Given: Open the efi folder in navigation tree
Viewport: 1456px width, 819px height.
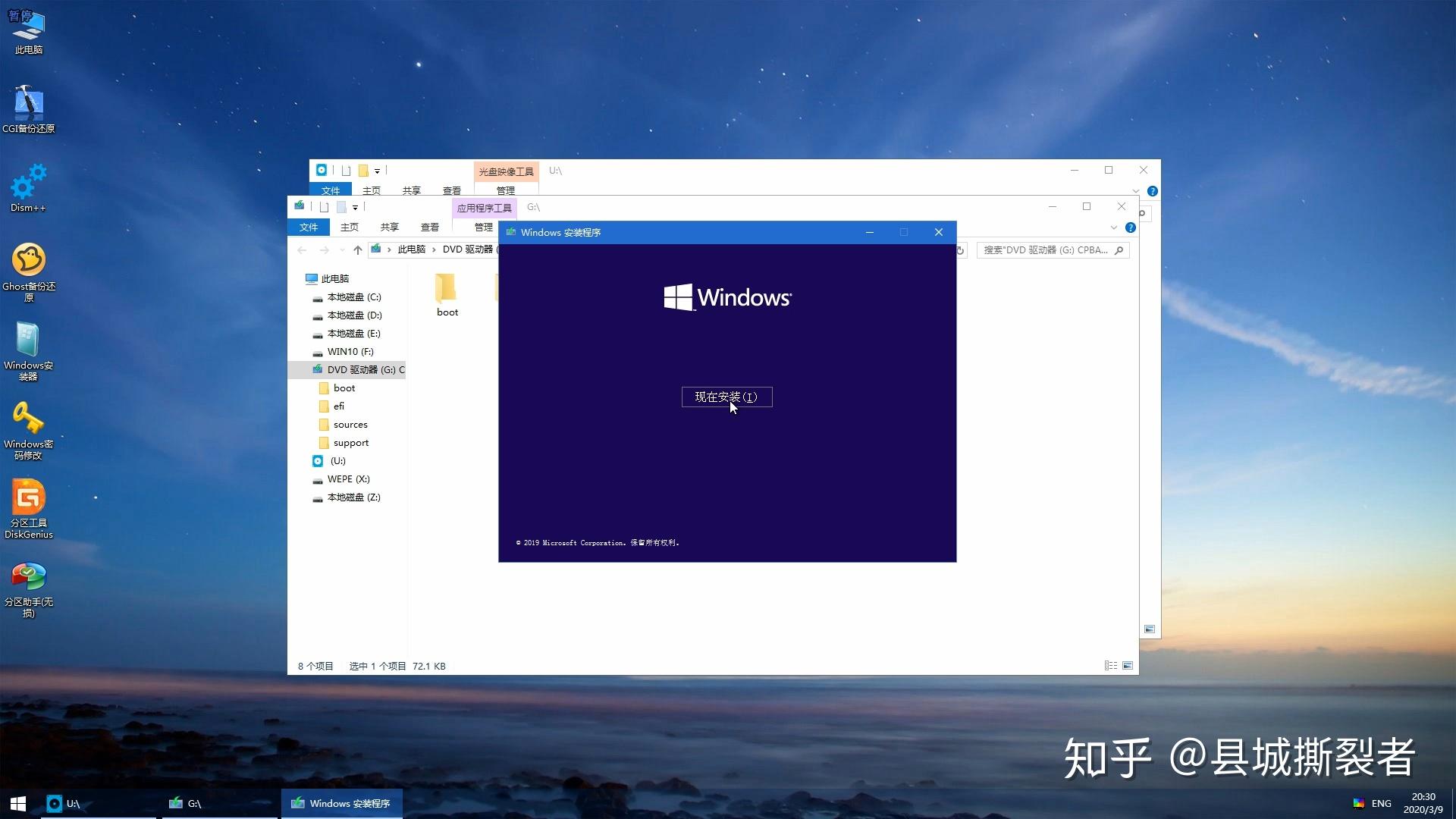Looking at the screenshot, I should coord(338,406).
